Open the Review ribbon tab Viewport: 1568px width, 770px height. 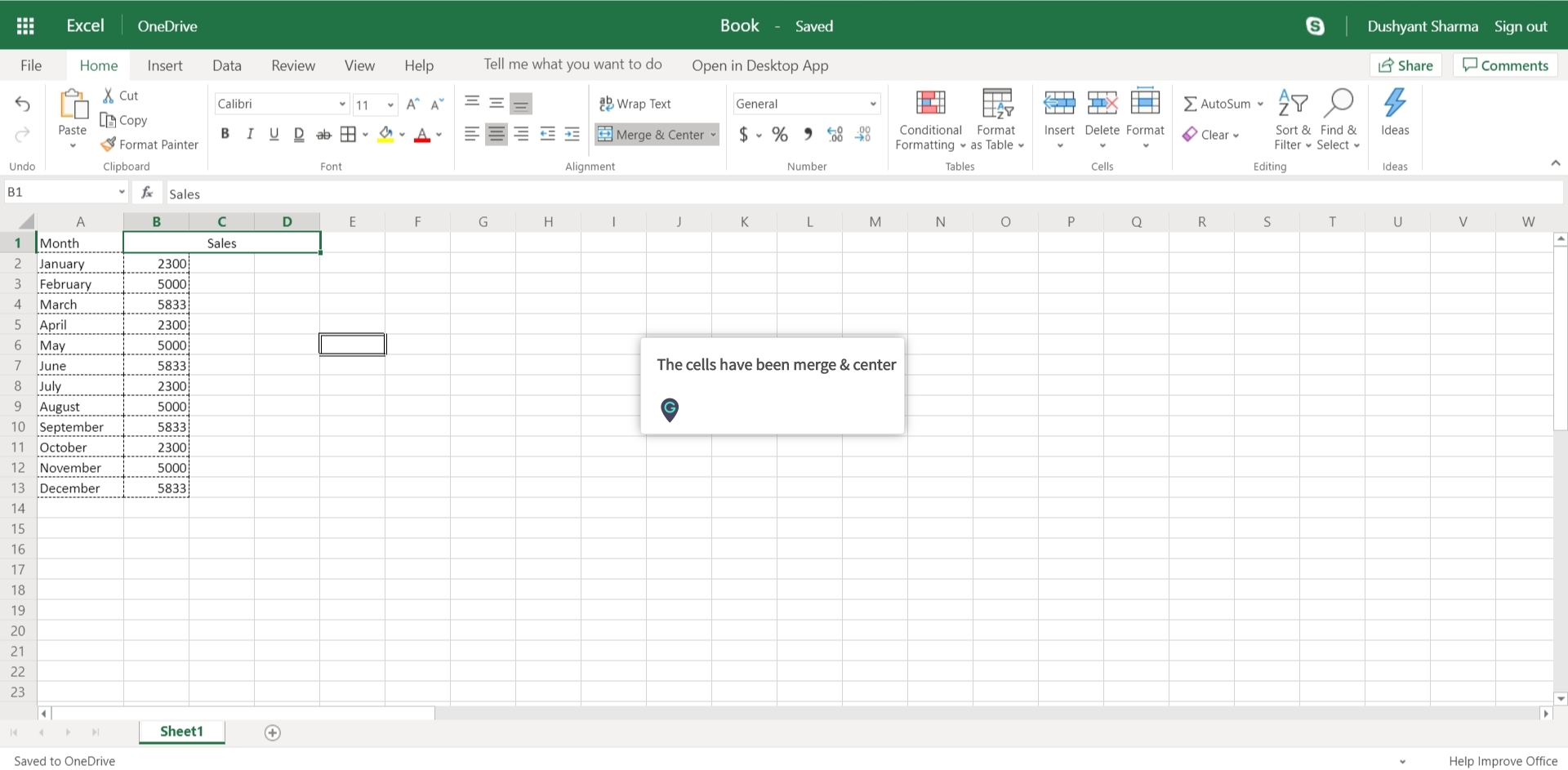pyautogui.click(x=292, y=65)
